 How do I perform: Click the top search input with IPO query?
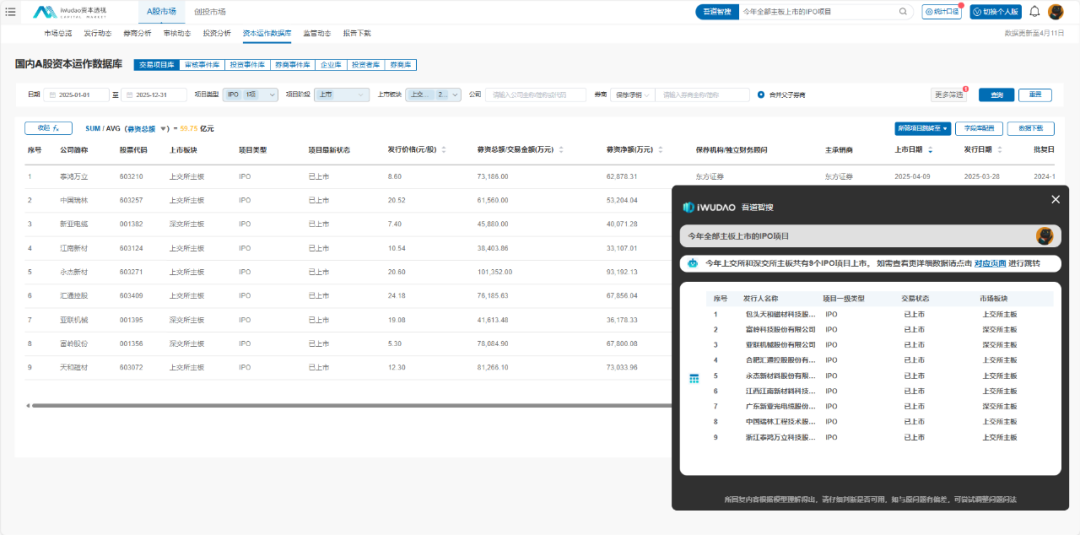(818, 12)
